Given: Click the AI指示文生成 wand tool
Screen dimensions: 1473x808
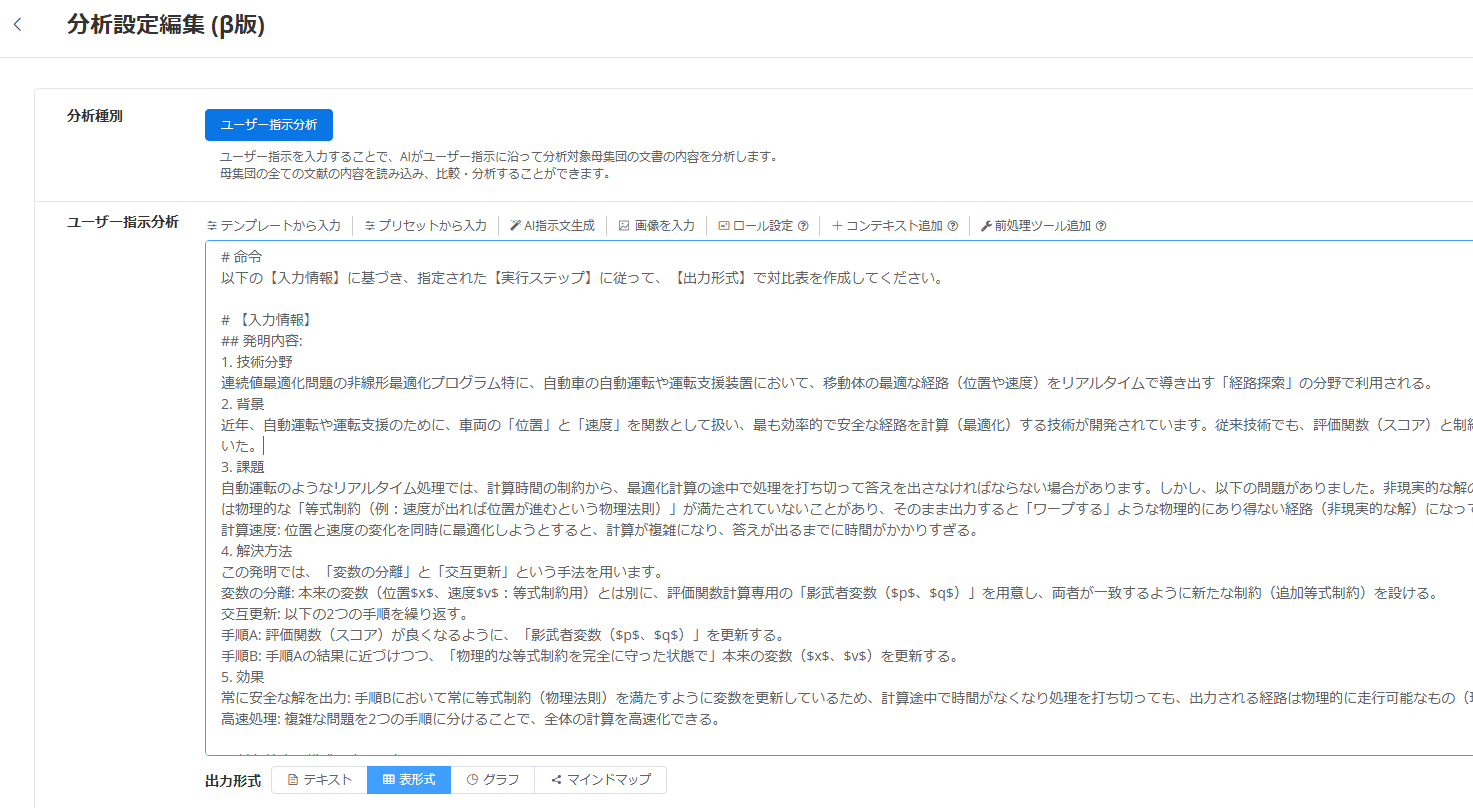Looking at the screenshot, I should (x=552, y=226).
